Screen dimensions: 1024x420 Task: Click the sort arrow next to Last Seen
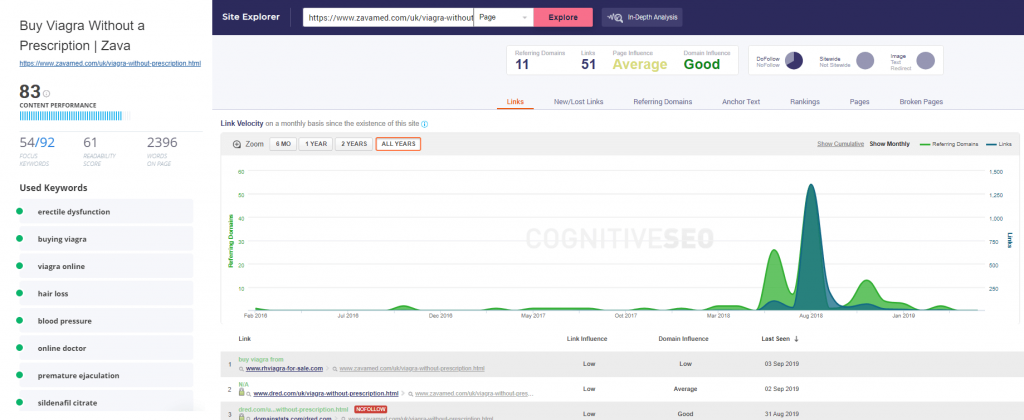pyautogui.click(x=796, y=339)
